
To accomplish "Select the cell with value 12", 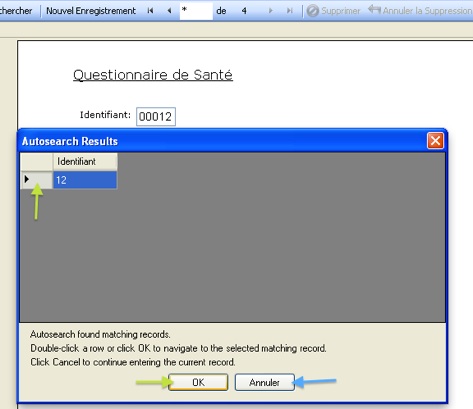I will pyautogui.click(x=85, y=180).
